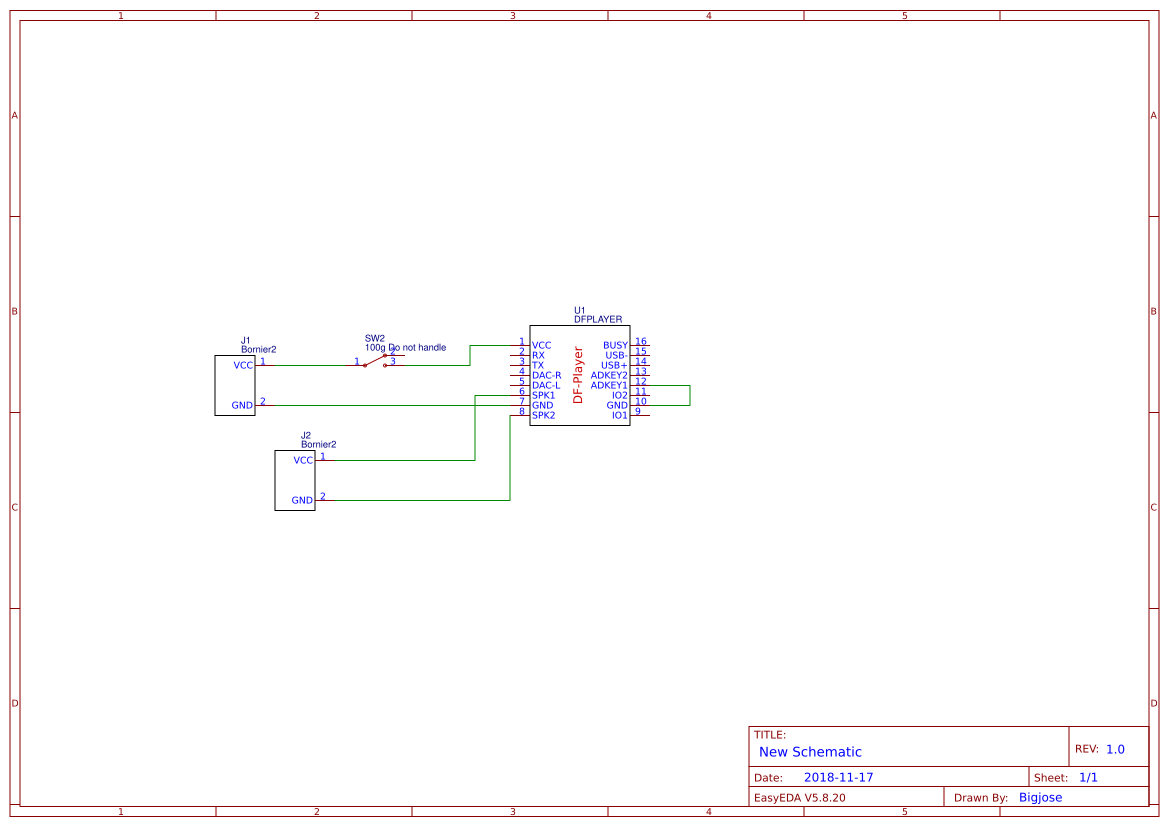
Task: Click the open contact at pin 3 of SW2
Action: (x=385, y=366)
